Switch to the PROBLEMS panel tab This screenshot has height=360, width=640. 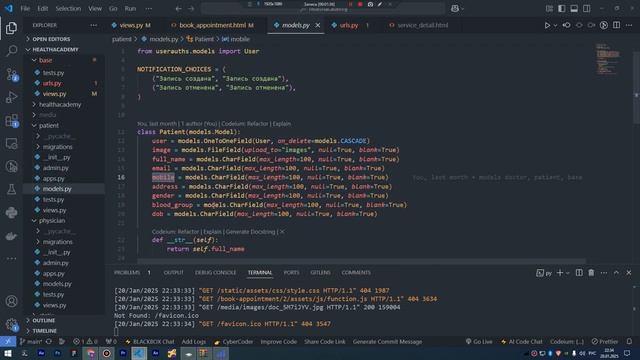pyautogui.click(x=127, y=273)
